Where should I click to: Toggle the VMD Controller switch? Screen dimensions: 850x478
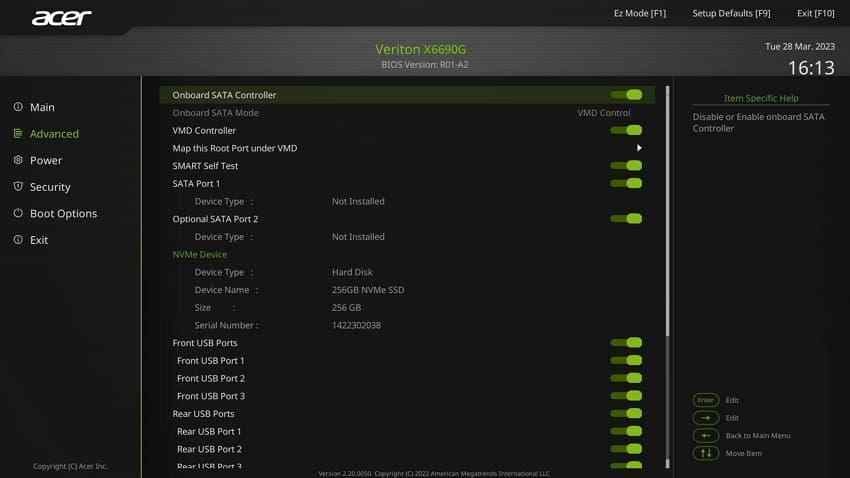626,130
